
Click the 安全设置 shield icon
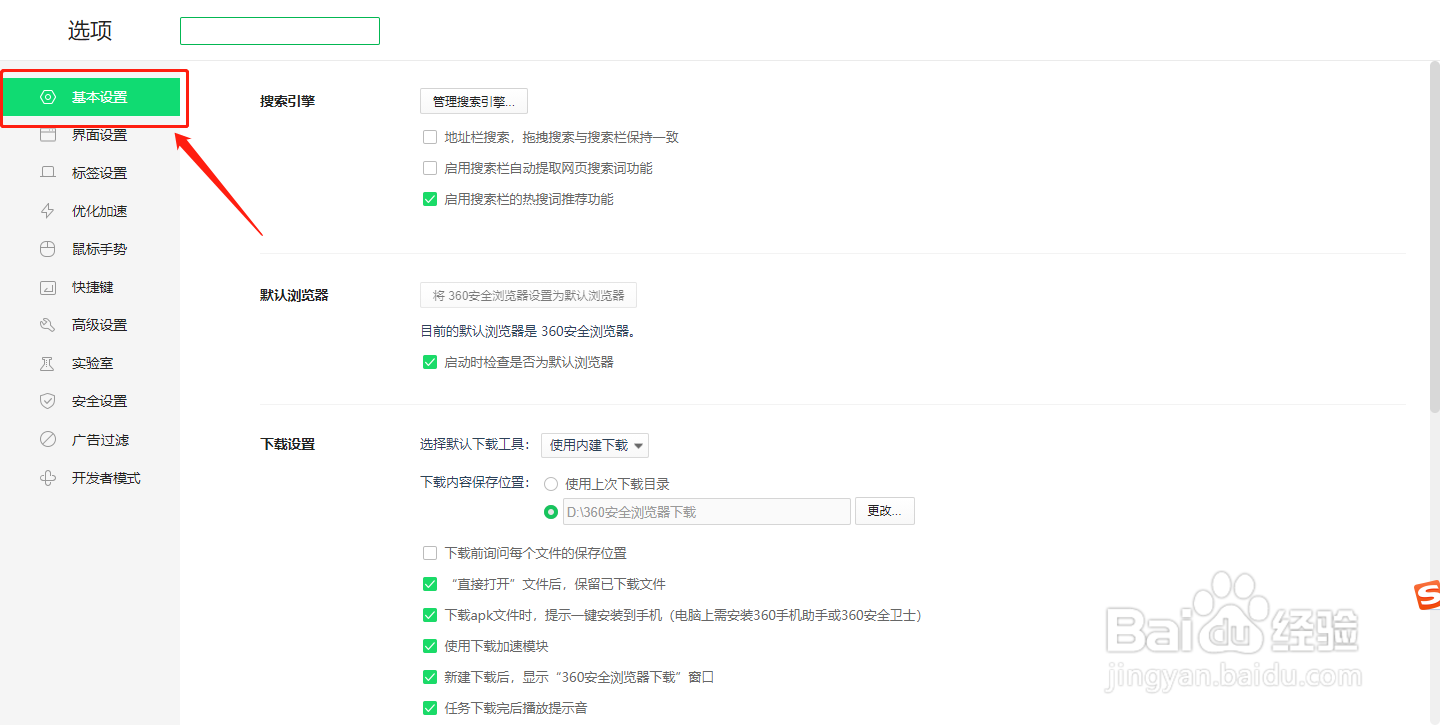coord(47,401)
